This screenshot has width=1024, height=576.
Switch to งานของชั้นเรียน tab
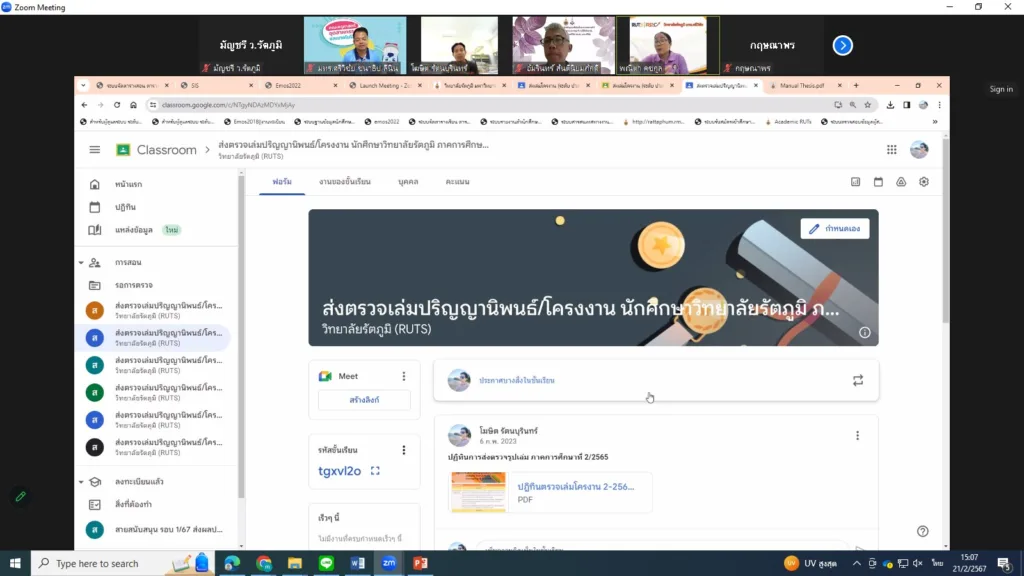(x=345, y=182)
